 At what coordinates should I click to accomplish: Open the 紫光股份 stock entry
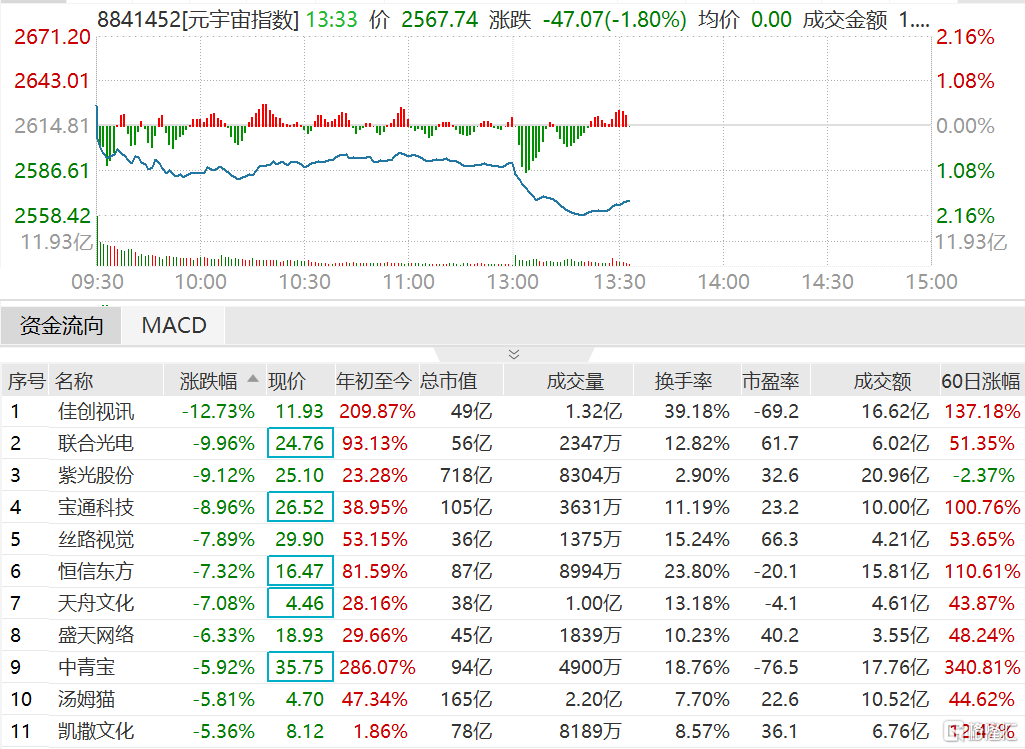pos(95,475)
